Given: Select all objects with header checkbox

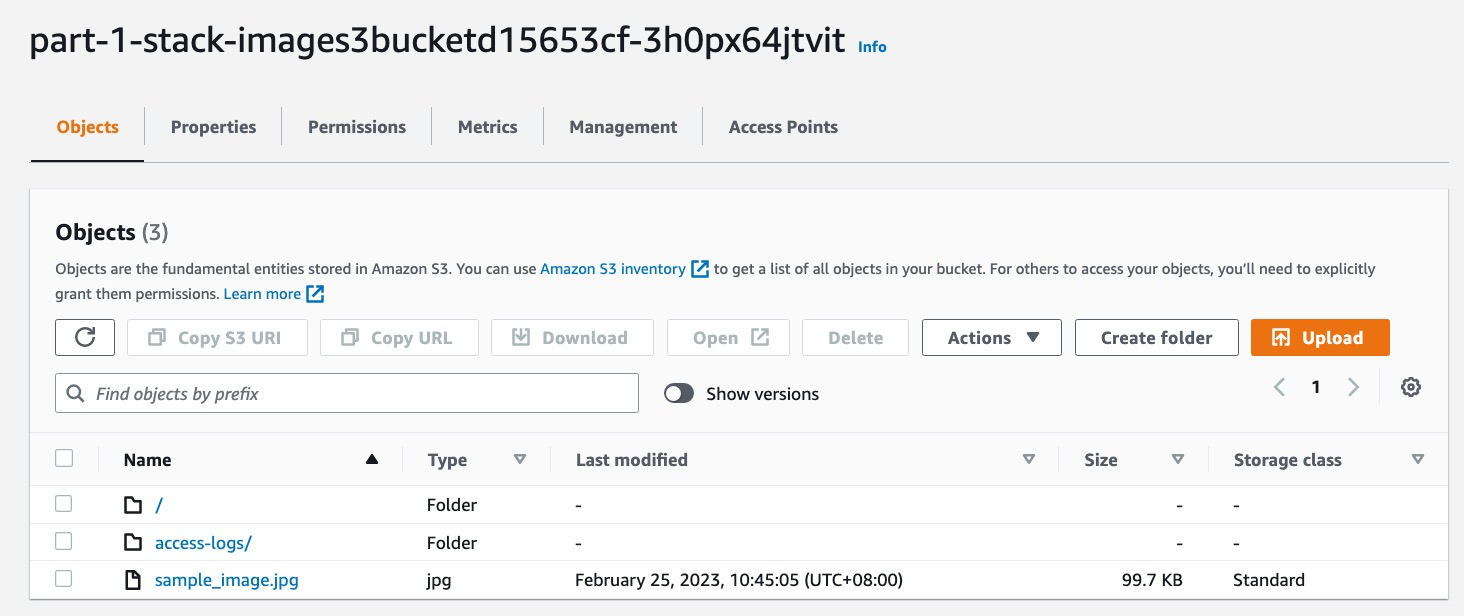Looking at the screenshot, I should click(x=64, y=459).
